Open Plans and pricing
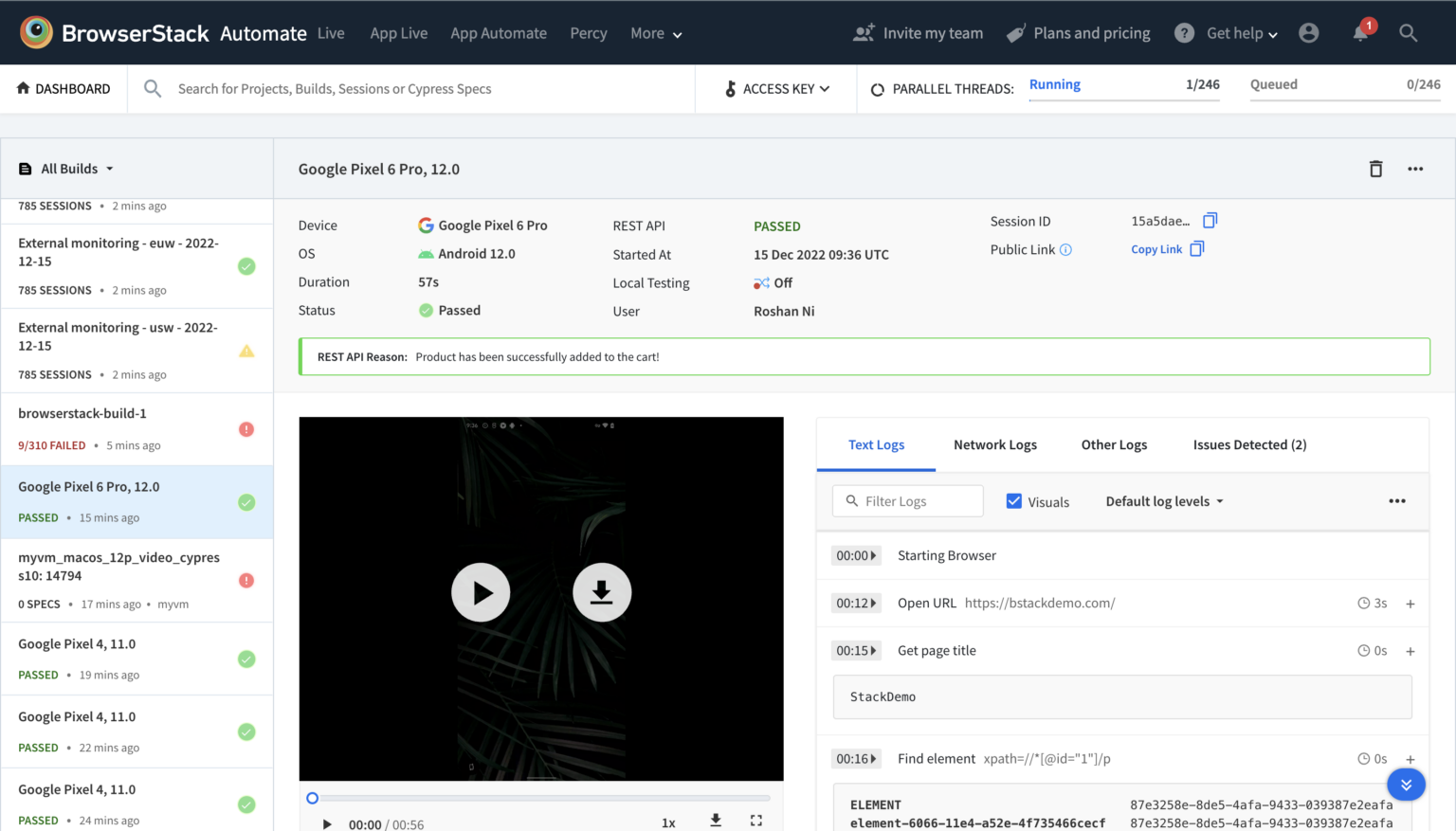Viewport: 1456px width, 831px height. tap(1078, 32)
